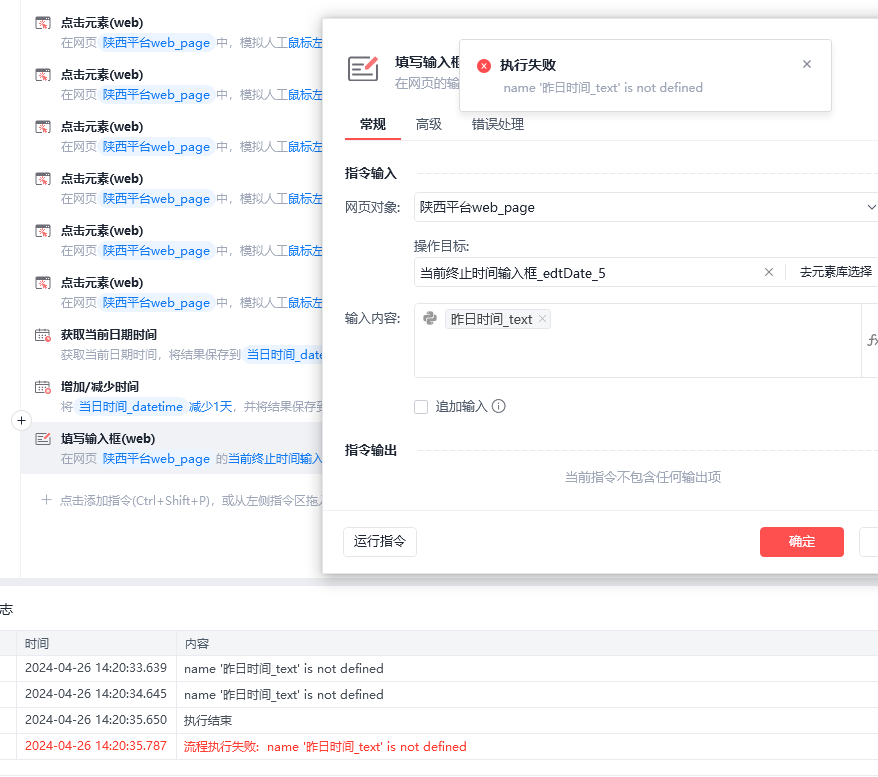Select the second 点击元素(web) instruction icon
Screen dimensions: 878x777
point(43,75)
